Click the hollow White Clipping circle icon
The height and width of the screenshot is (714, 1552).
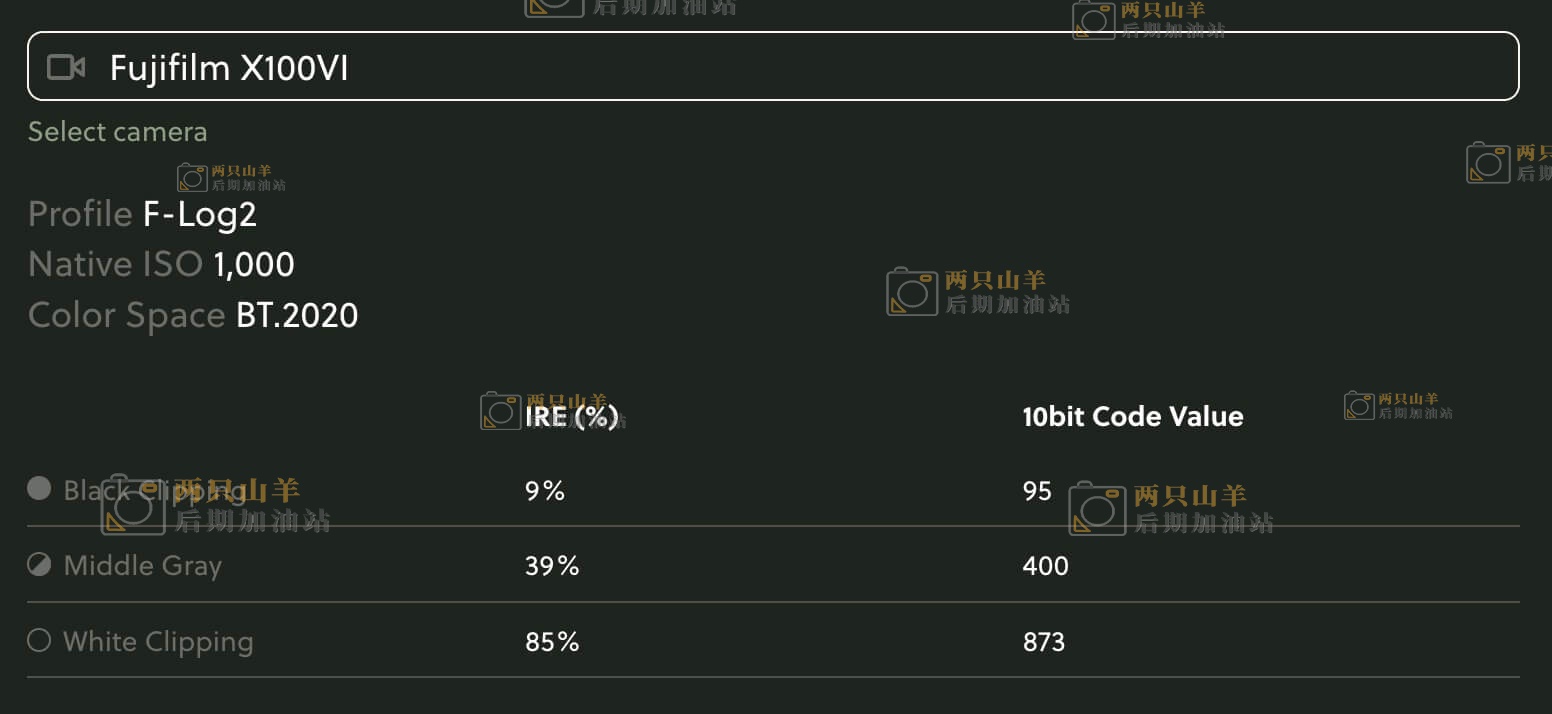click(39, 640)
